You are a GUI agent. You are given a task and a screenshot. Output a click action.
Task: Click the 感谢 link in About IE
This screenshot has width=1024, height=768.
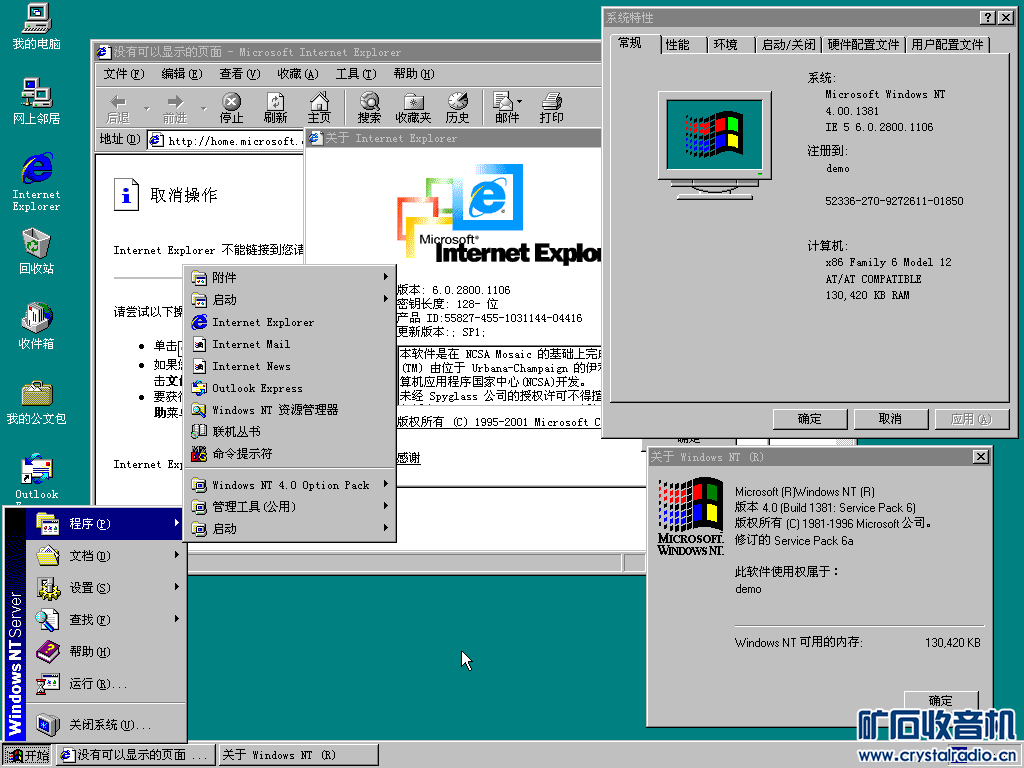409,458
